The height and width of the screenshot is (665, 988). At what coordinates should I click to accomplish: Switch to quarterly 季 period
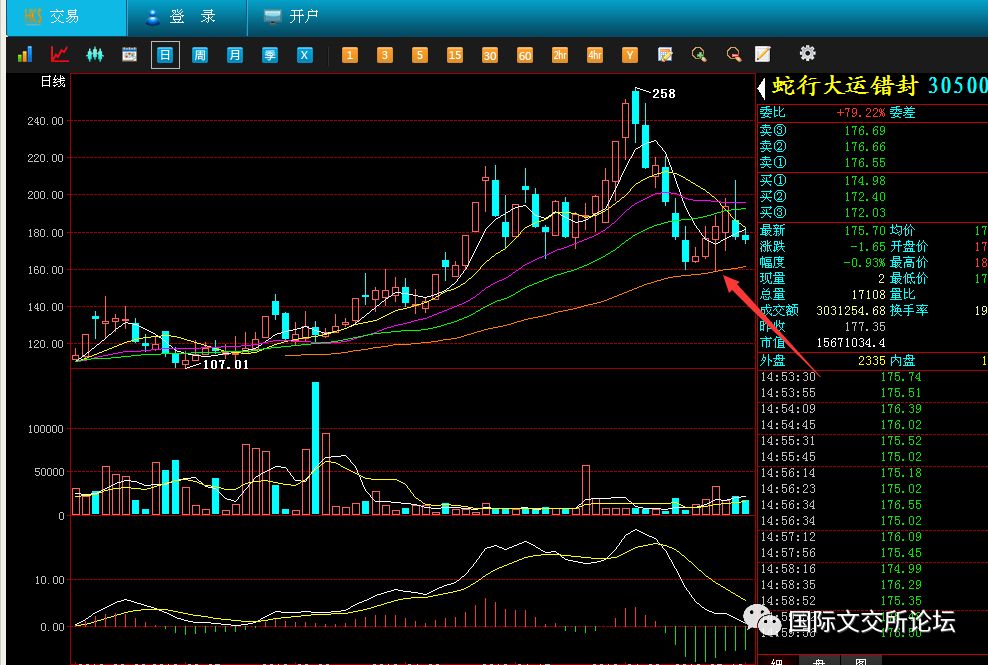click(270, 55)
